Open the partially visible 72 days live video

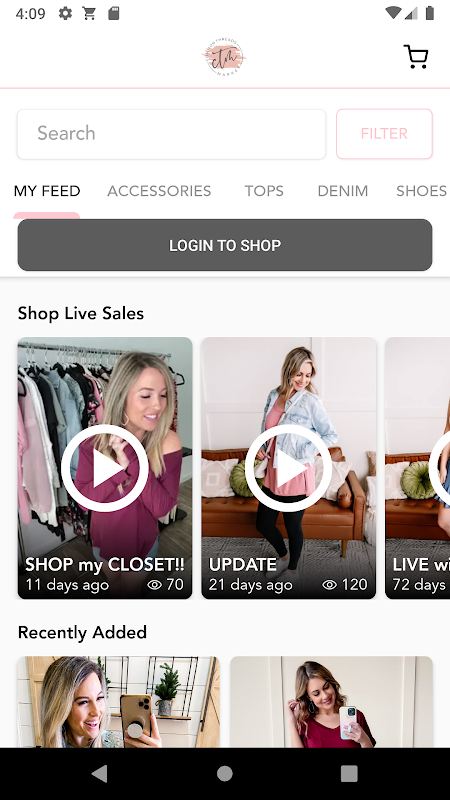[x=417, y=468]
